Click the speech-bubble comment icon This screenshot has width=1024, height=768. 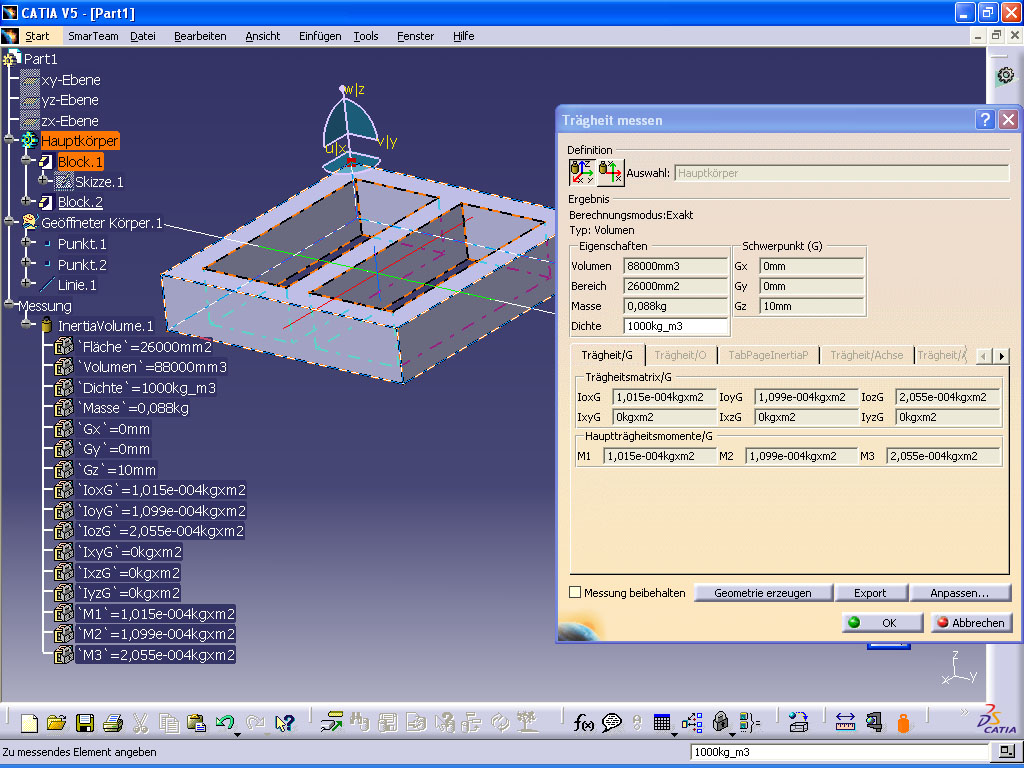[611, 722]
